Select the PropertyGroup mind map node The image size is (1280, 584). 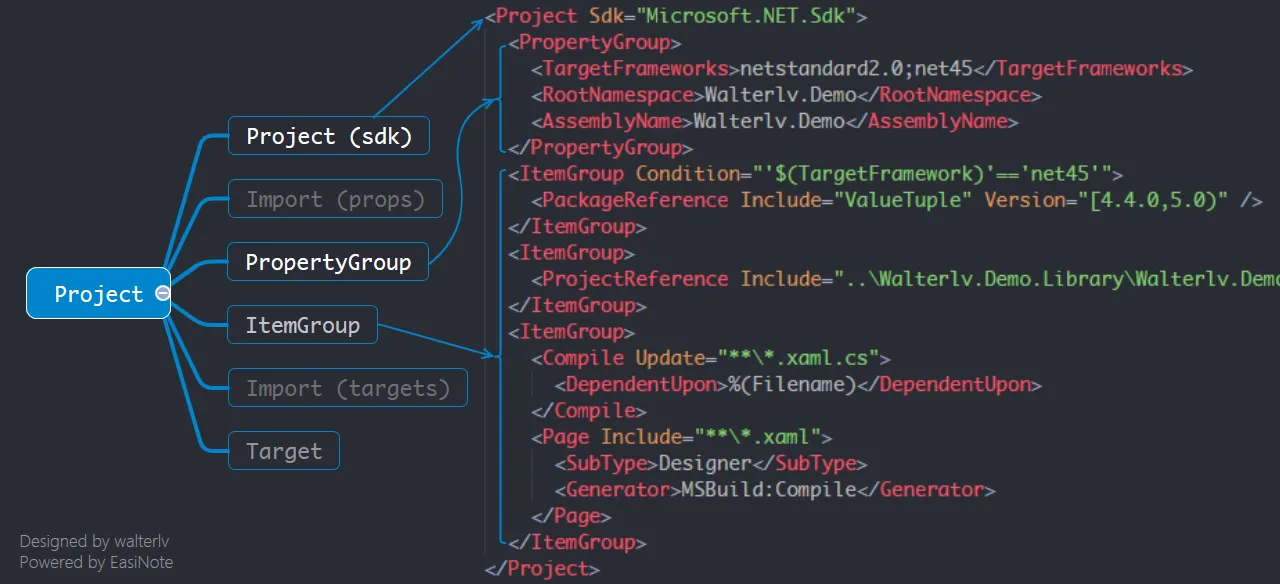click(x=328, y=262)
